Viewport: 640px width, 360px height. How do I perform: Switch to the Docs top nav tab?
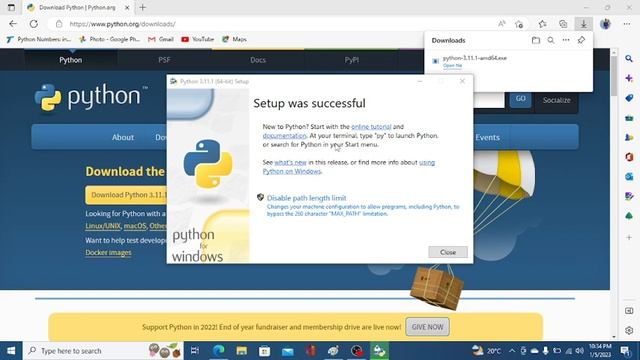[258, 60]
